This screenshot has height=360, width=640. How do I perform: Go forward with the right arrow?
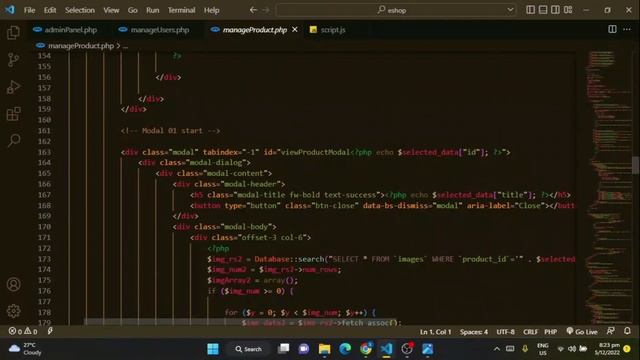[x=266, y=10]
